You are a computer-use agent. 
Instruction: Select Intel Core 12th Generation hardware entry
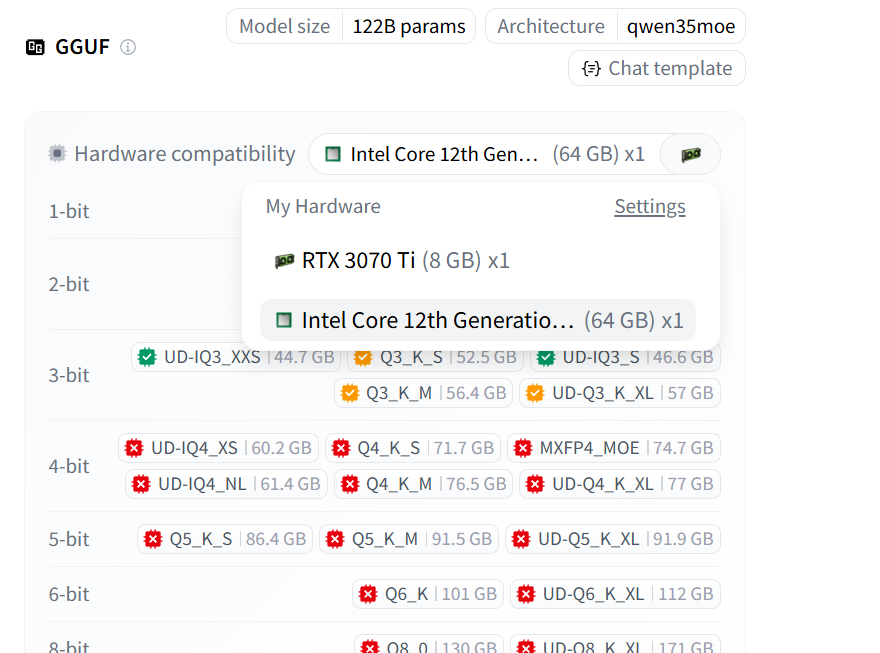tap(478, 320)
